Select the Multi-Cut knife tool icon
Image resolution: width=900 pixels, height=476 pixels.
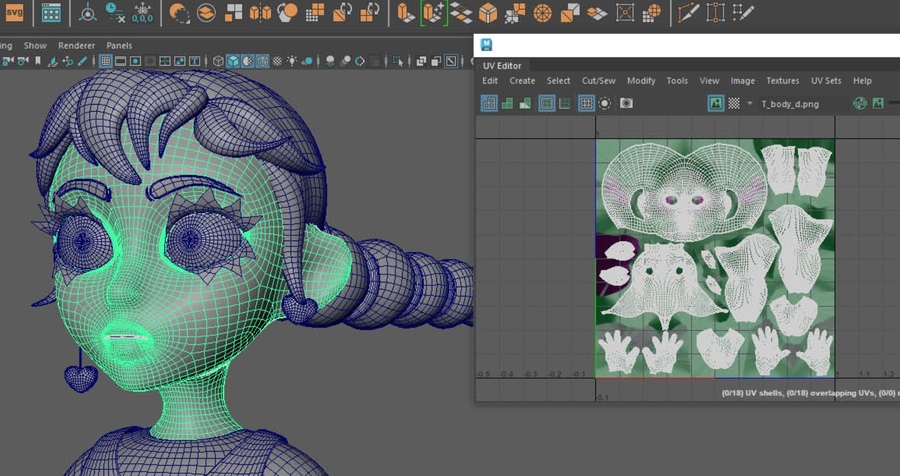coord(689,13)
